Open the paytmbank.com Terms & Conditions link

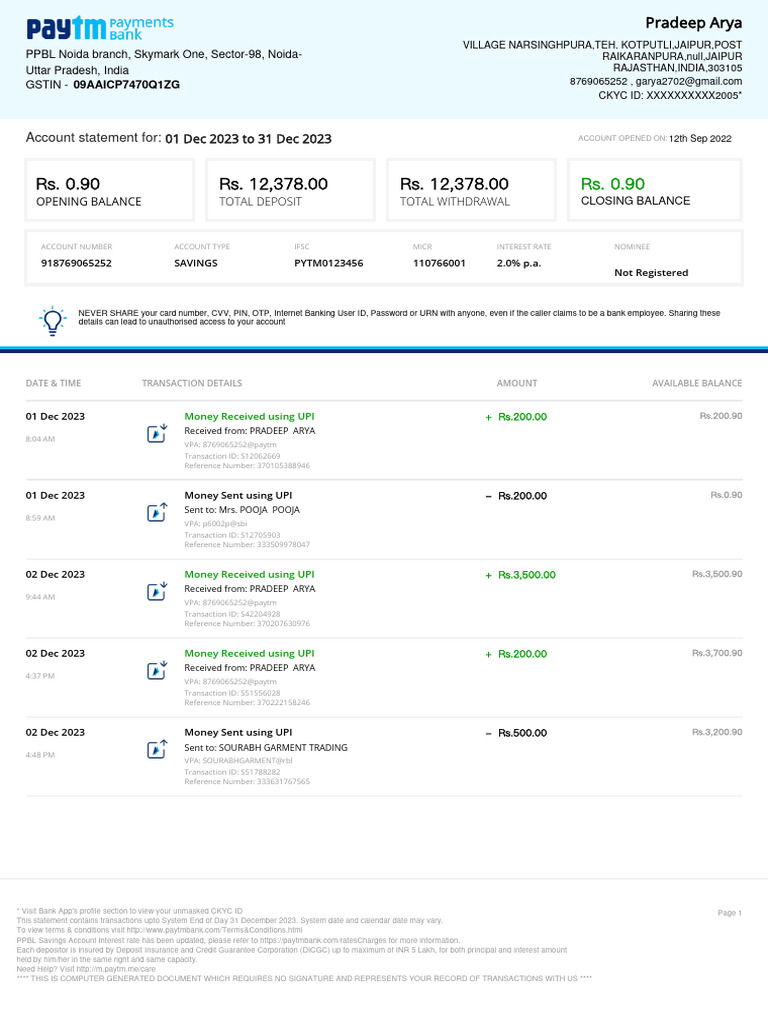[214, 930]
